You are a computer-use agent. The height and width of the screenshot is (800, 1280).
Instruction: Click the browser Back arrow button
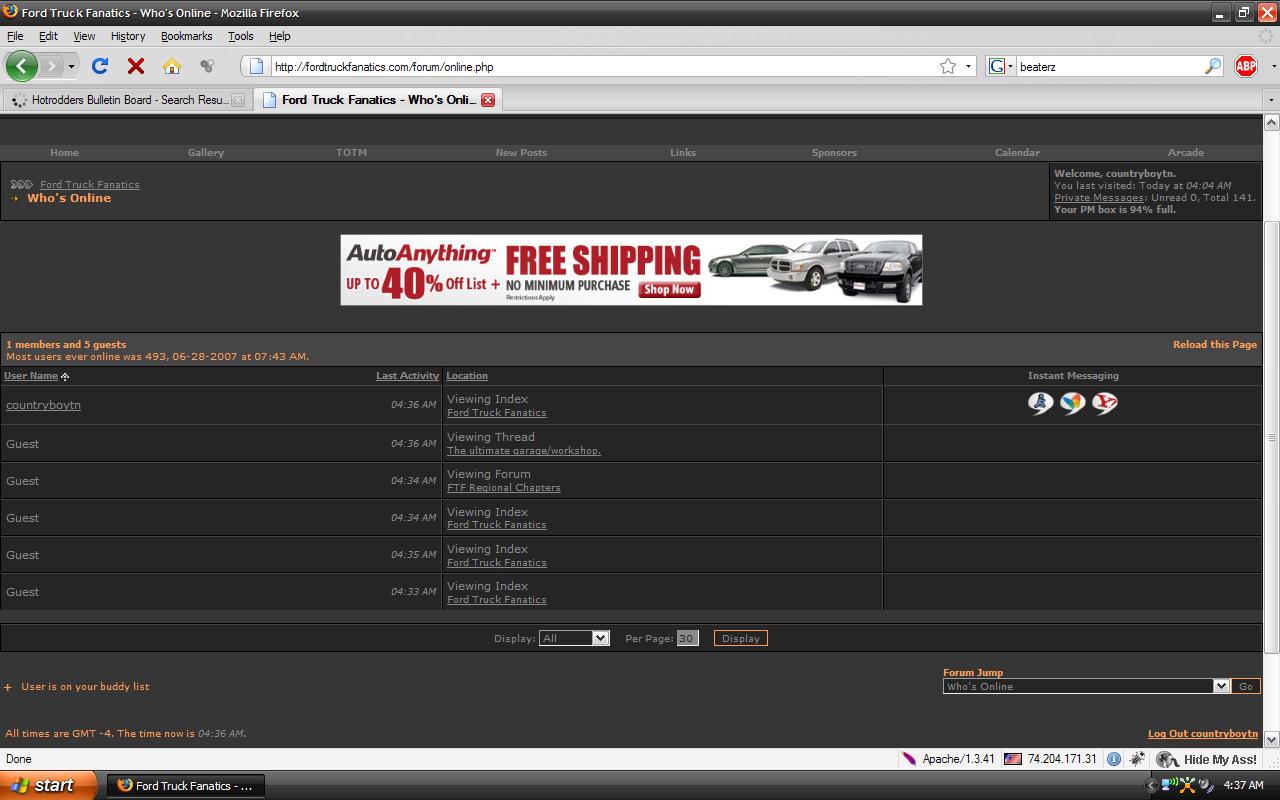point(22,66)
